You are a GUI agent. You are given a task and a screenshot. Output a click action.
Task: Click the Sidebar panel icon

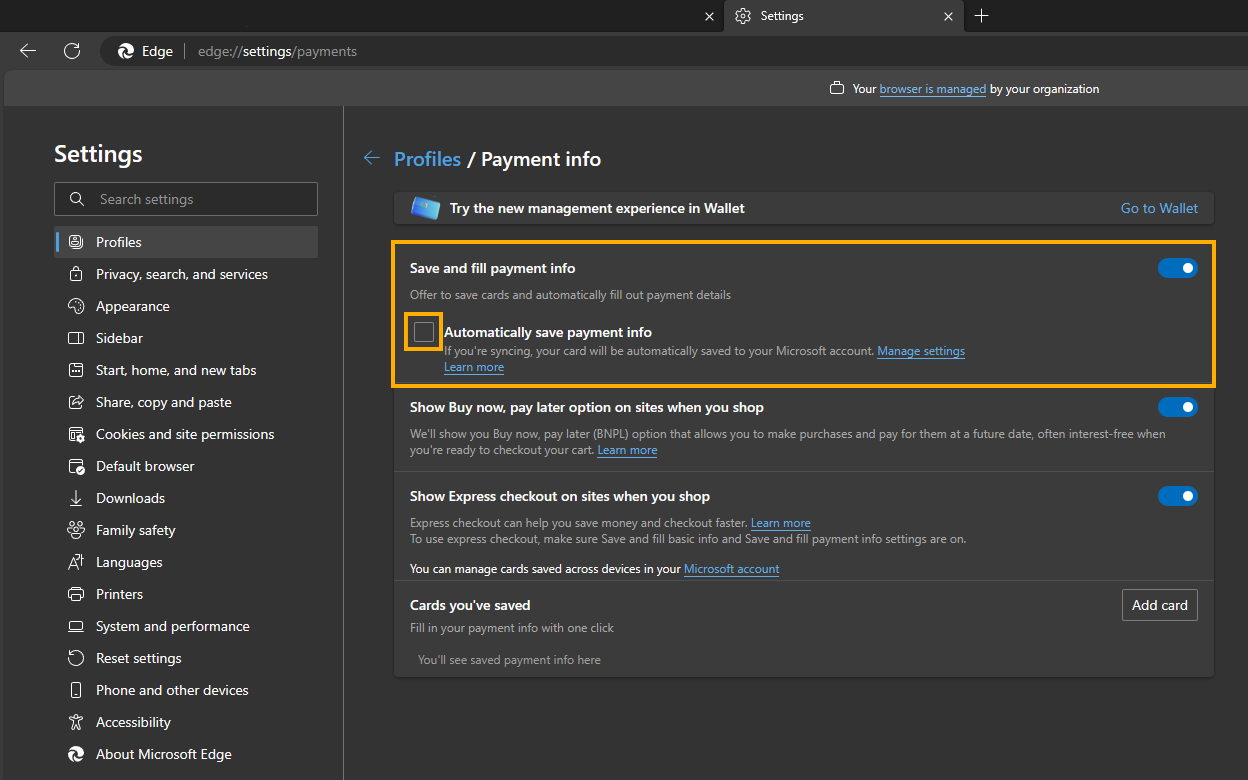pyautogui.click(x=76, y=338)
